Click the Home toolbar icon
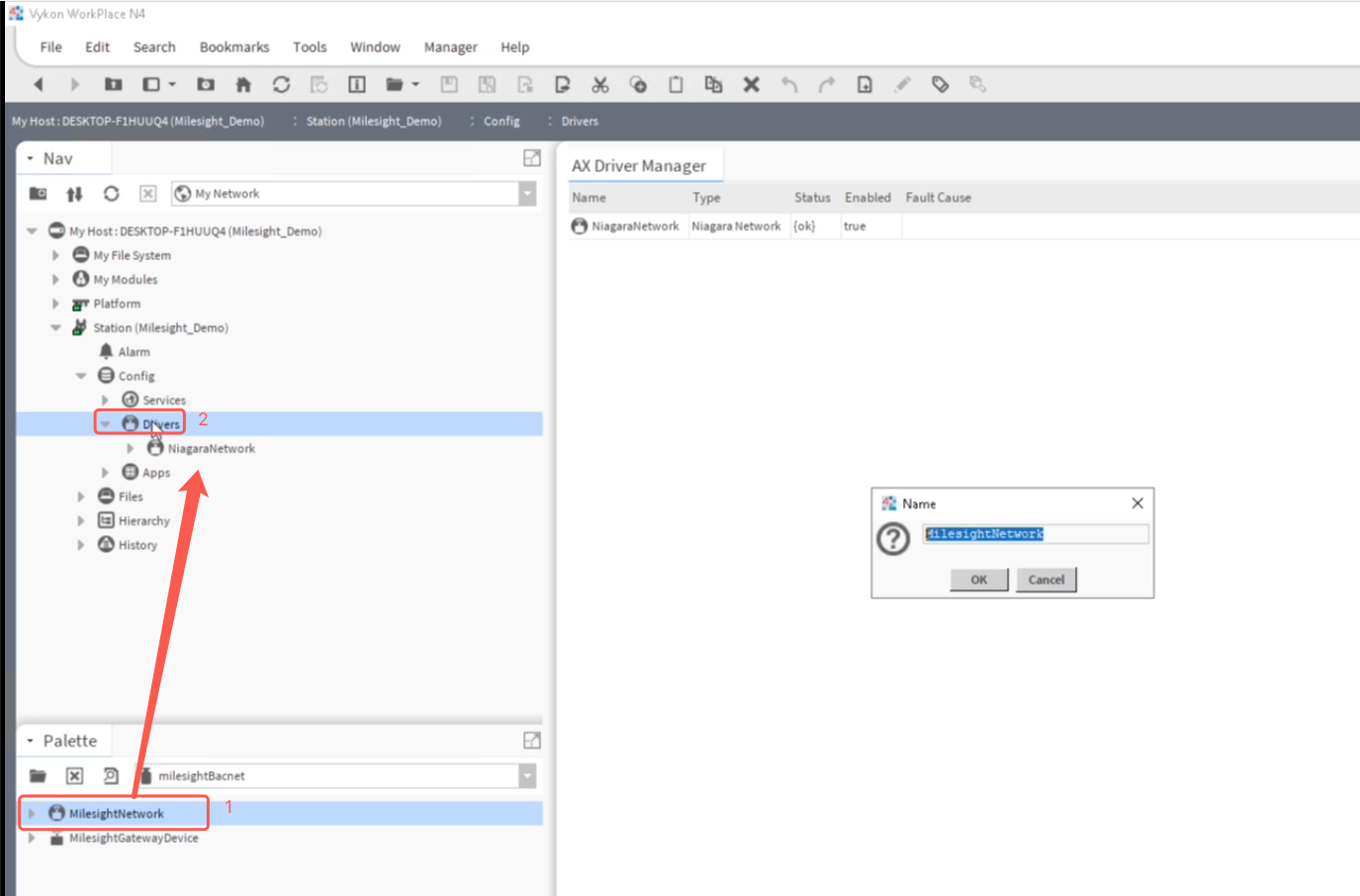 [243, 85]
